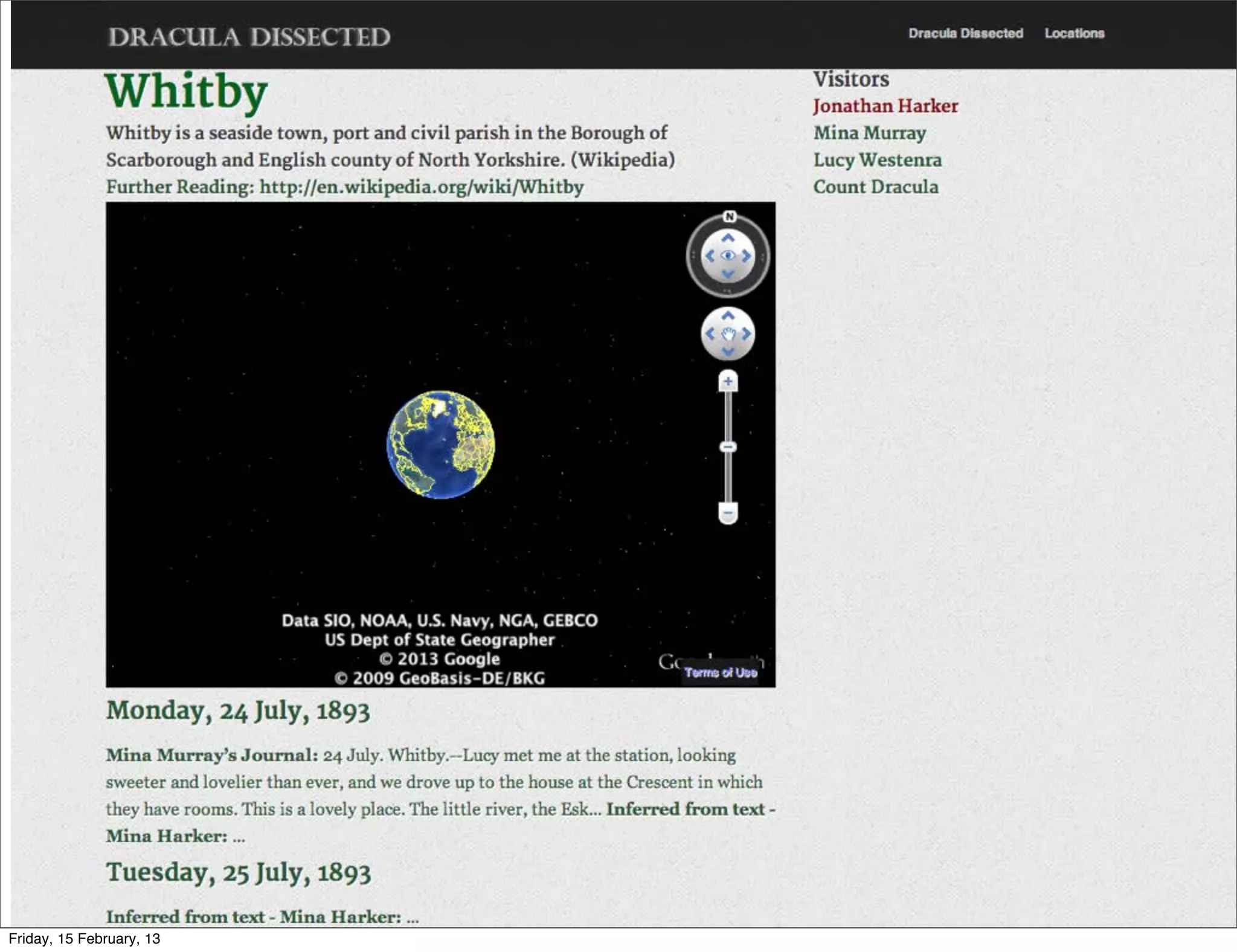Click look-down arrow on eye control

pyautogui.click(x=728, y=274)
